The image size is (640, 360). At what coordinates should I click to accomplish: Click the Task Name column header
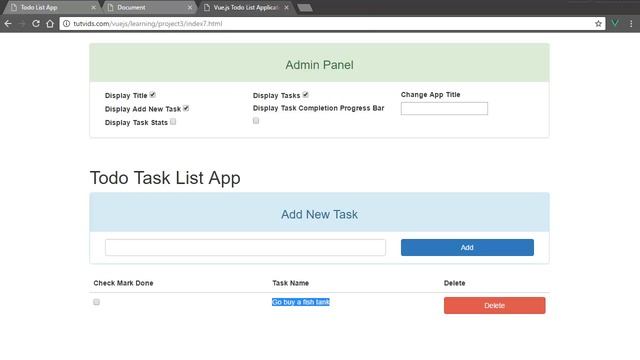pos(291,283)
